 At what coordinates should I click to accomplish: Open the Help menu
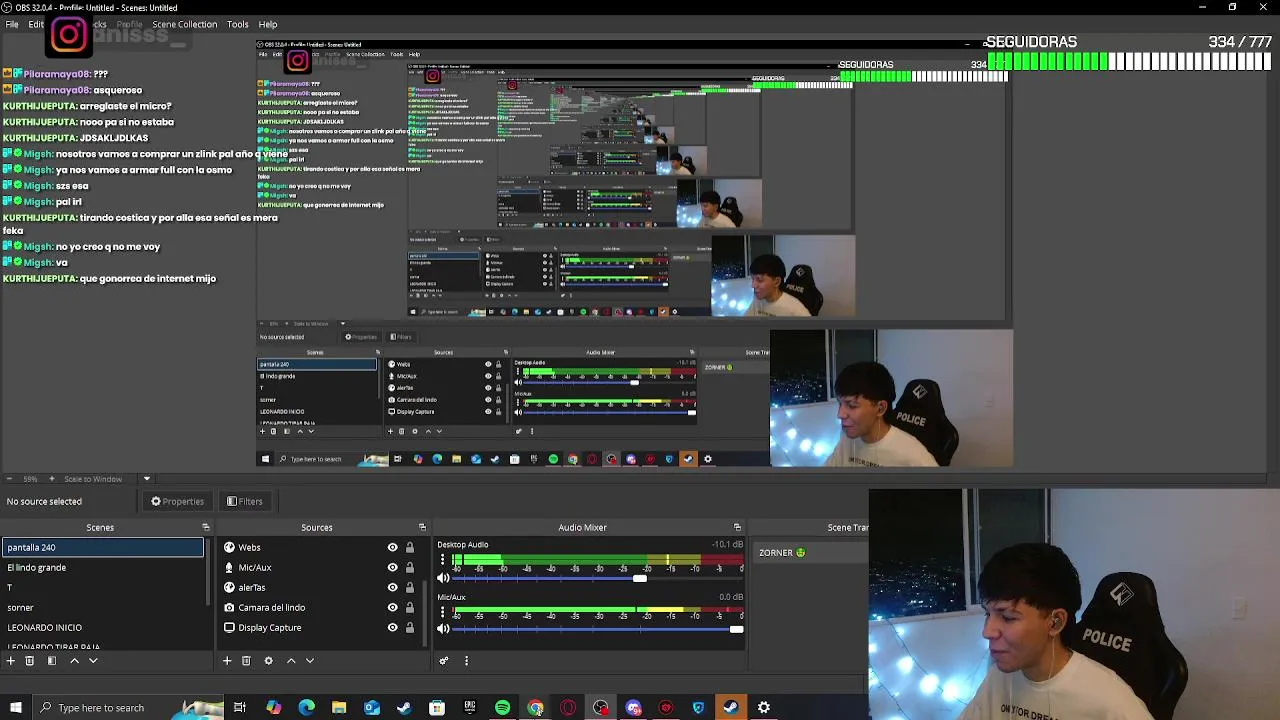(268, 24)
